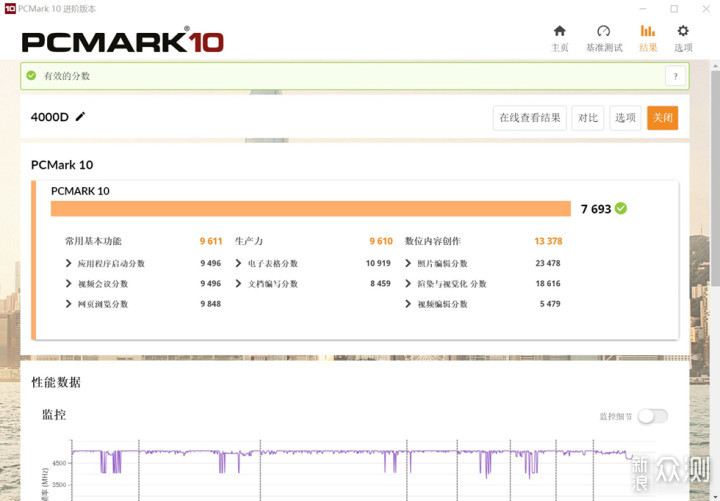Screen dimensions: 720x501
Task: Click the 视频编辑 score value 5 479
Action: [550, 304]
